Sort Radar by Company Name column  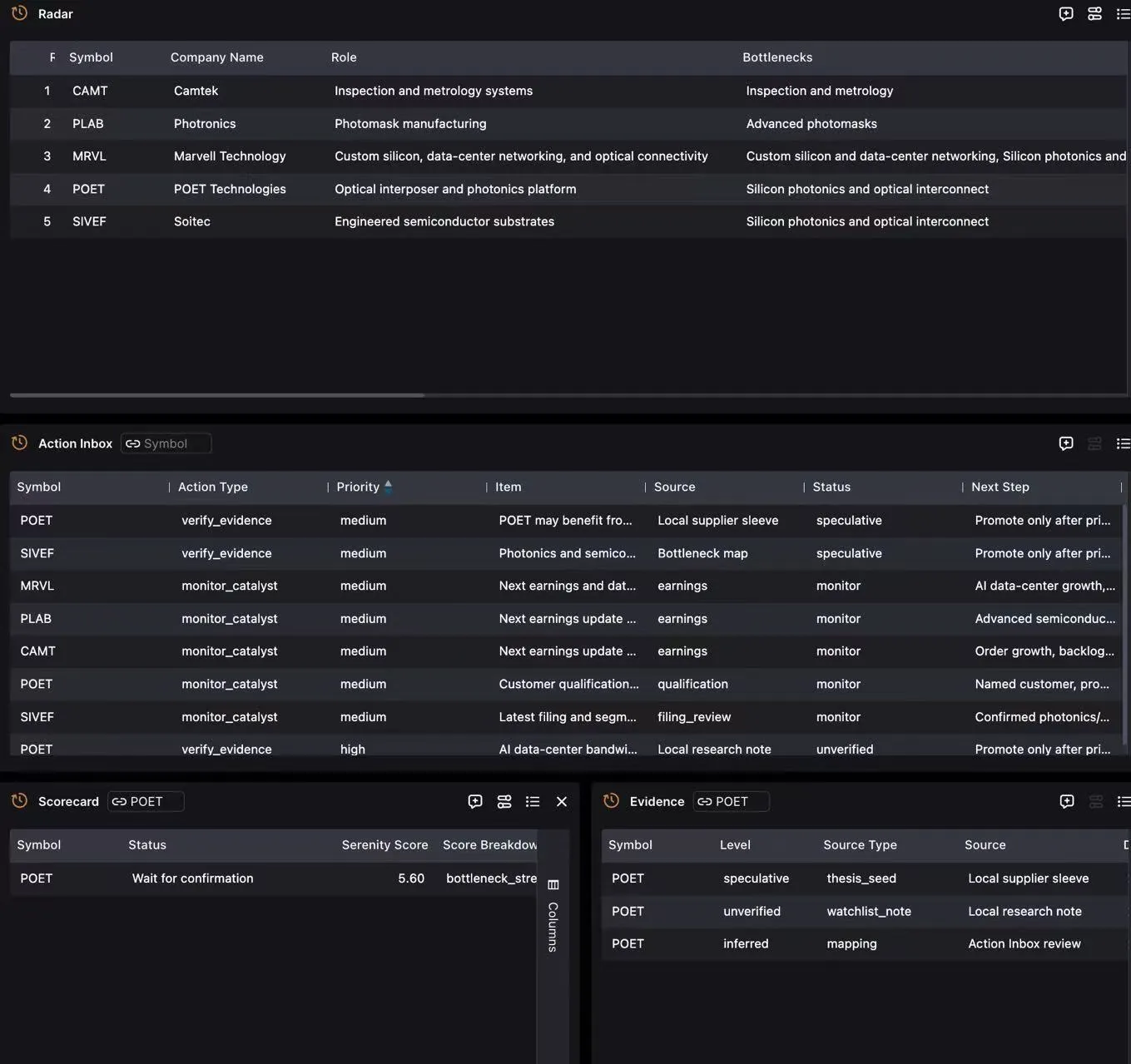coord(216,57)
